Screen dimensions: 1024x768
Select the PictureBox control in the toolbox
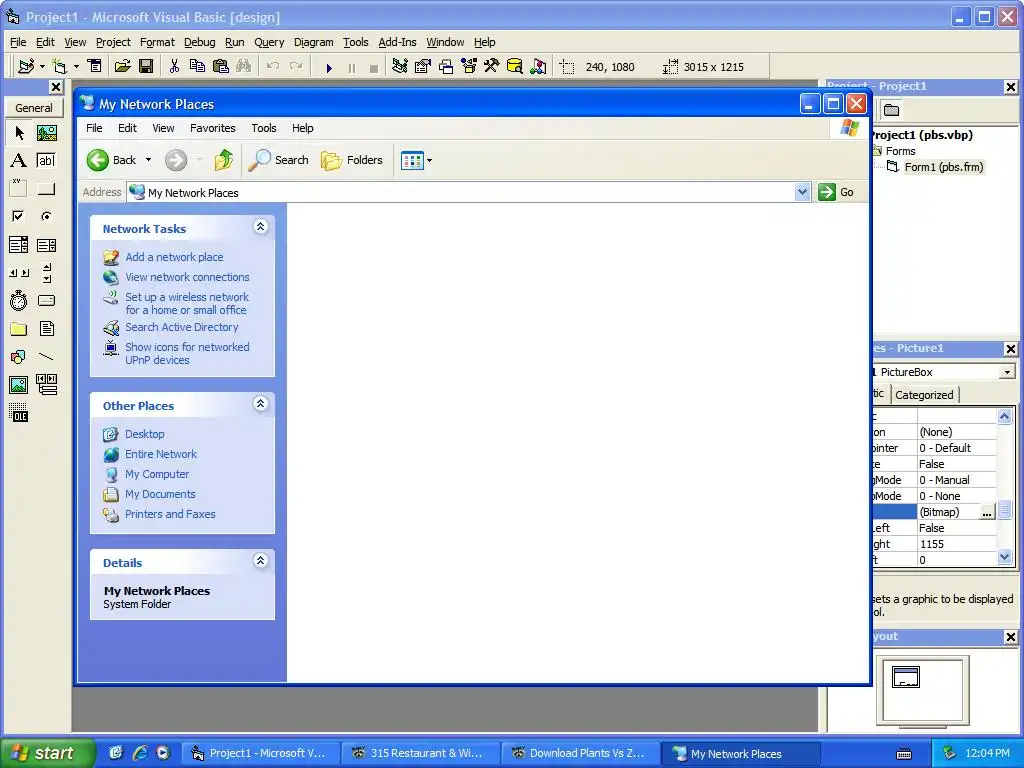click(46, 133)
